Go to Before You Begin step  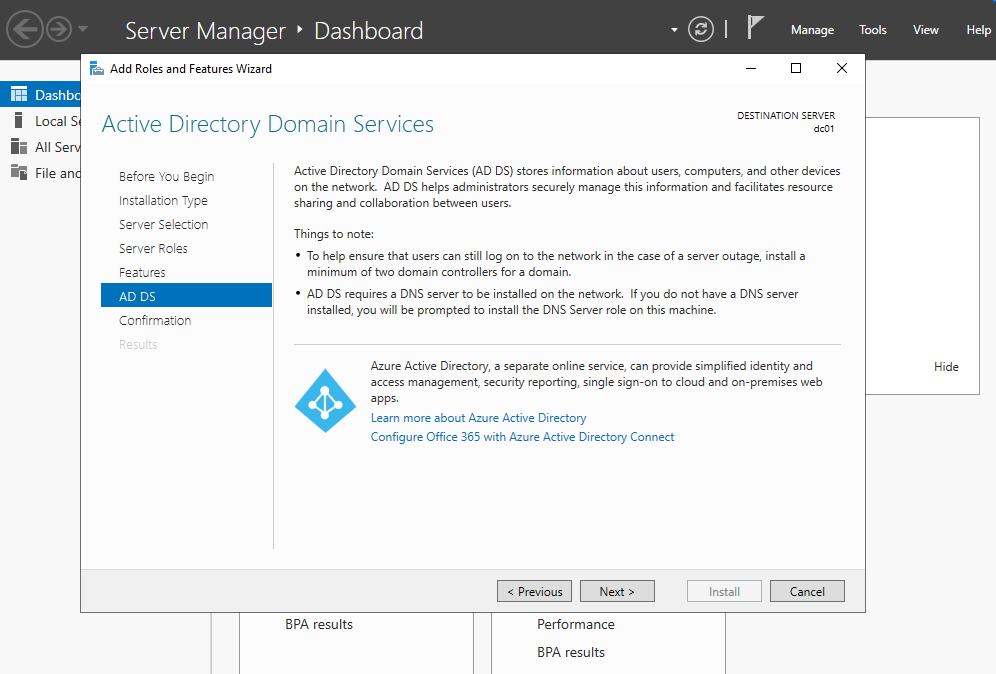[166, 177]
